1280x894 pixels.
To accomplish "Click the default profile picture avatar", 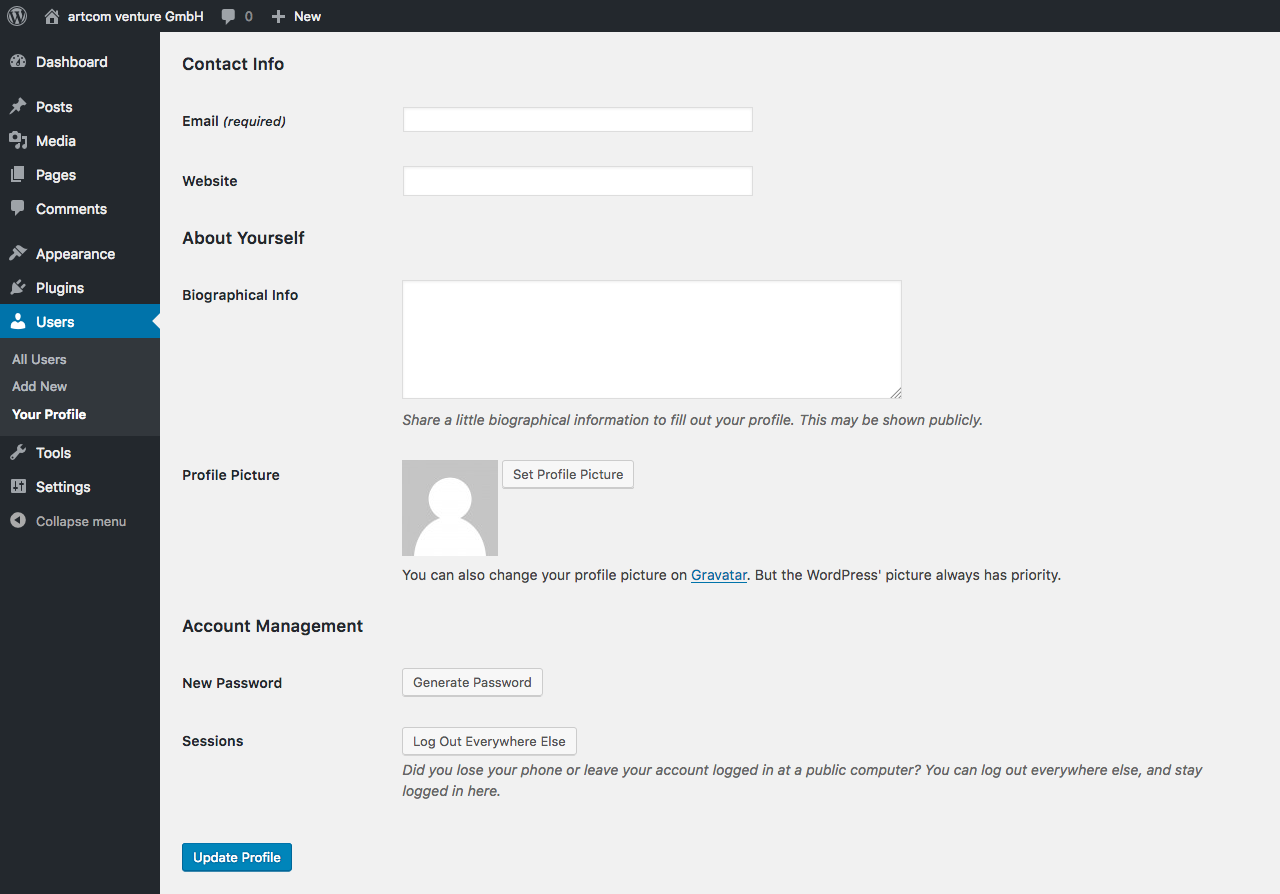I will tap(450, 508).
